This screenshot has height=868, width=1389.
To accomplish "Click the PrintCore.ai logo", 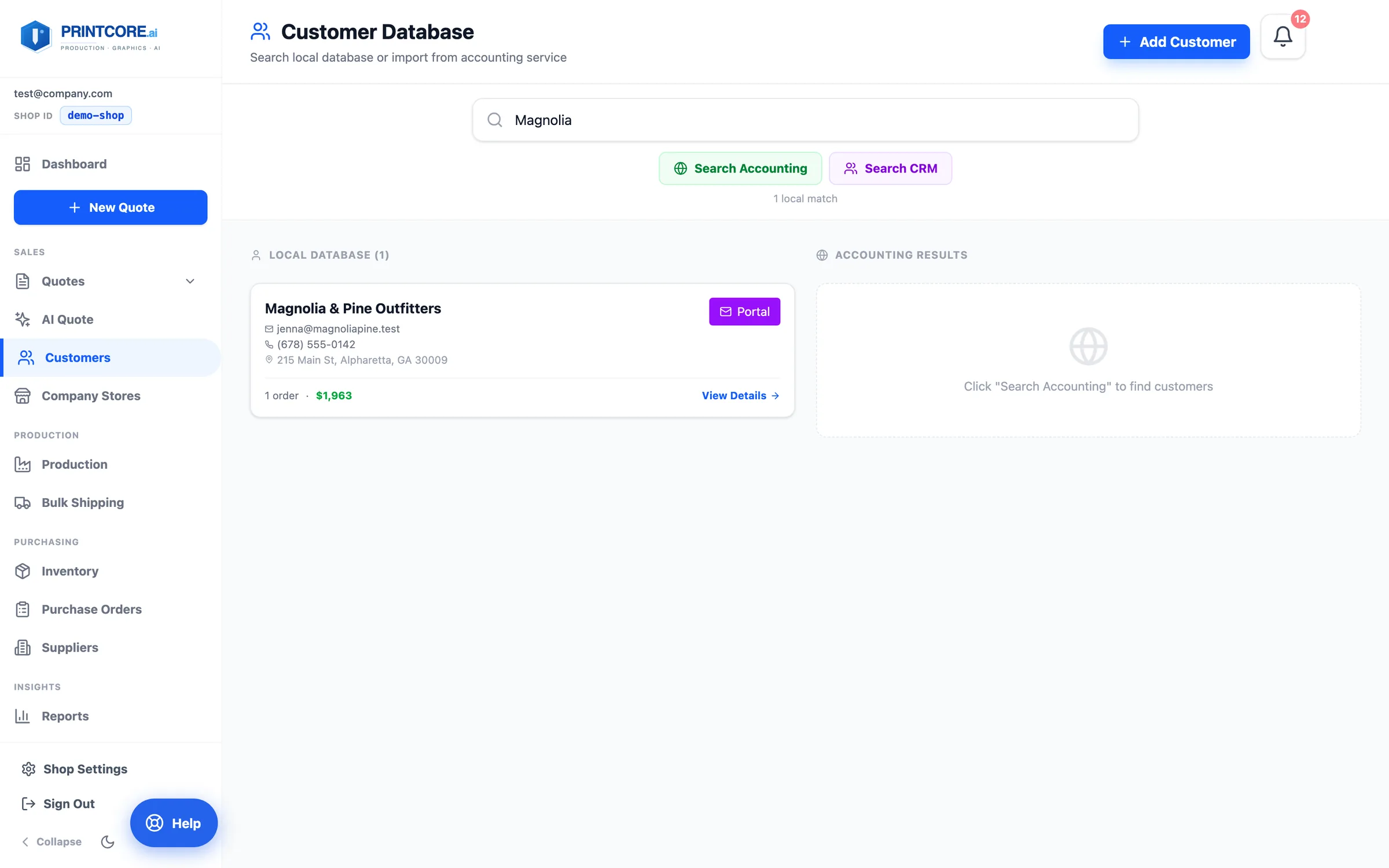I will pos(90,37).
